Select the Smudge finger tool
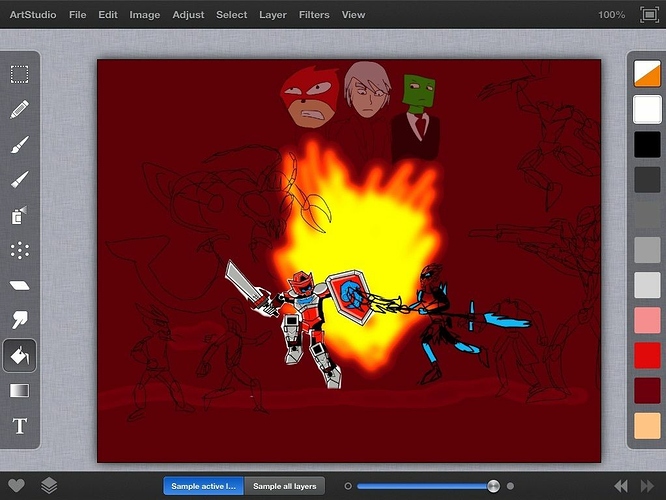This screenshot has width=666, height=500. (x=20, y=320)
